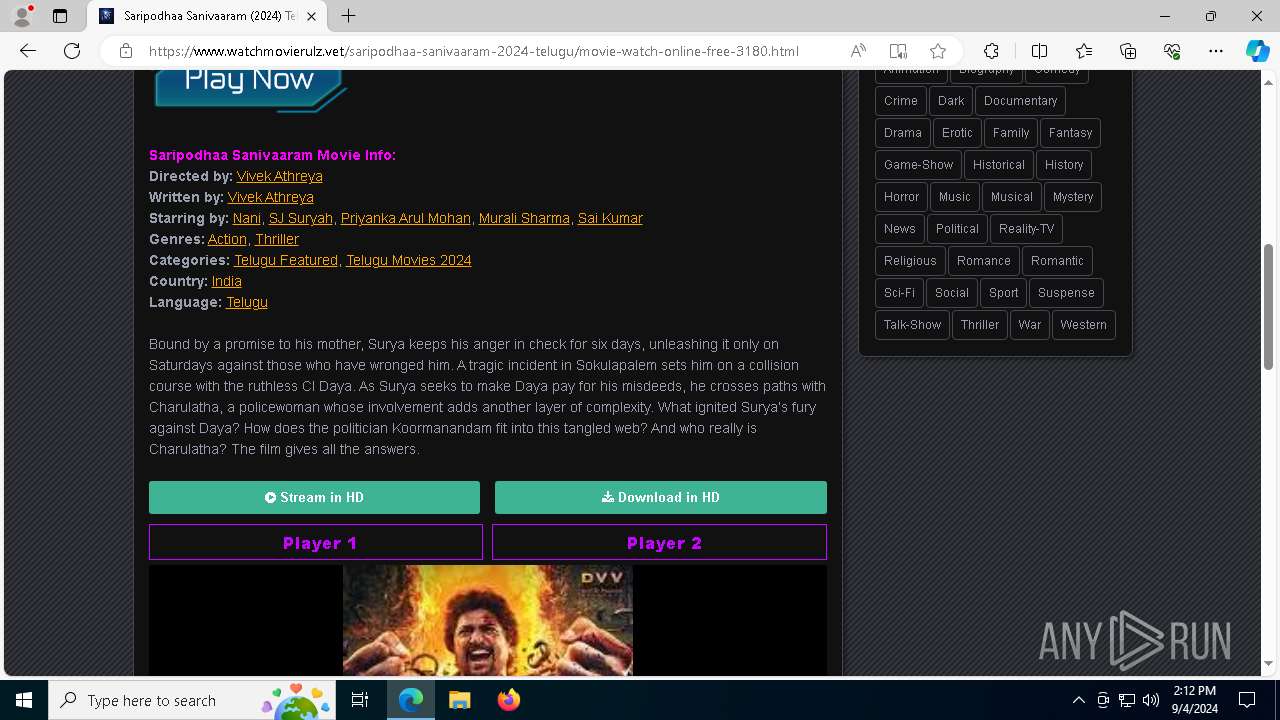This screenshot has height=720, width=1280.
Task: Toggle Split screen view
Action: click(x=1039, y=51)
